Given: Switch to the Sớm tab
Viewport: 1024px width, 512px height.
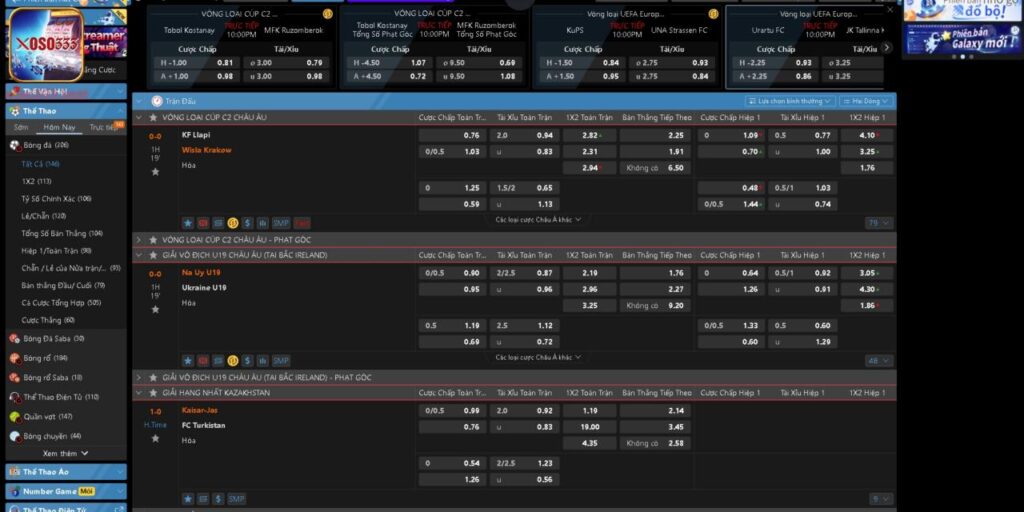Looking at the screenshot, I should click(x=21, y=127).
